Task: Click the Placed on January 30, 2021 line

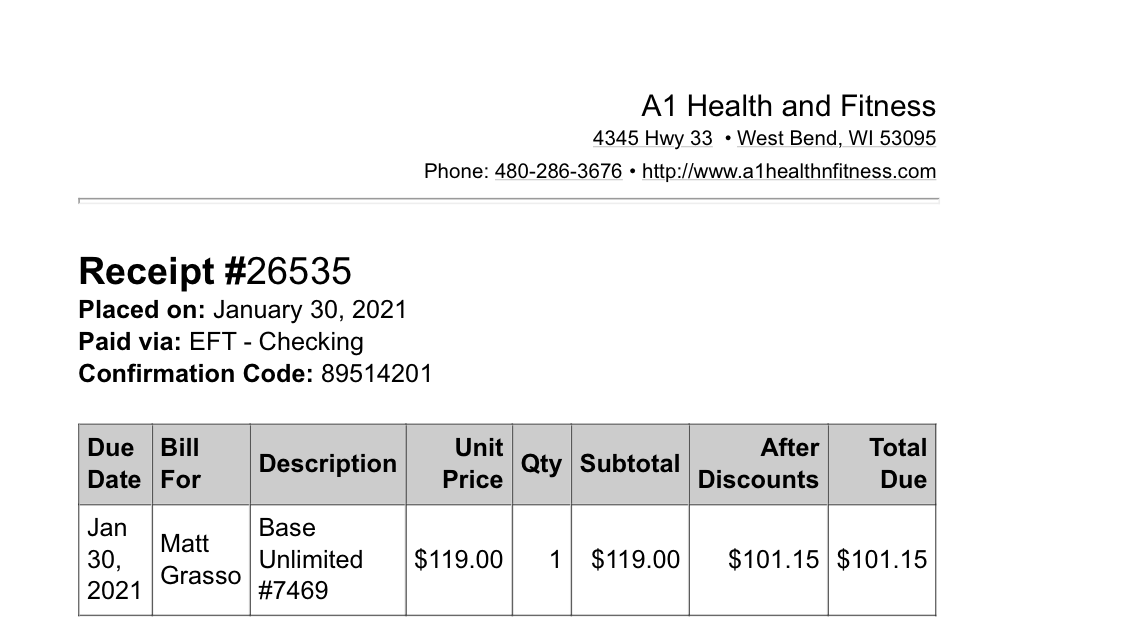Action: (x=243, y=310)
